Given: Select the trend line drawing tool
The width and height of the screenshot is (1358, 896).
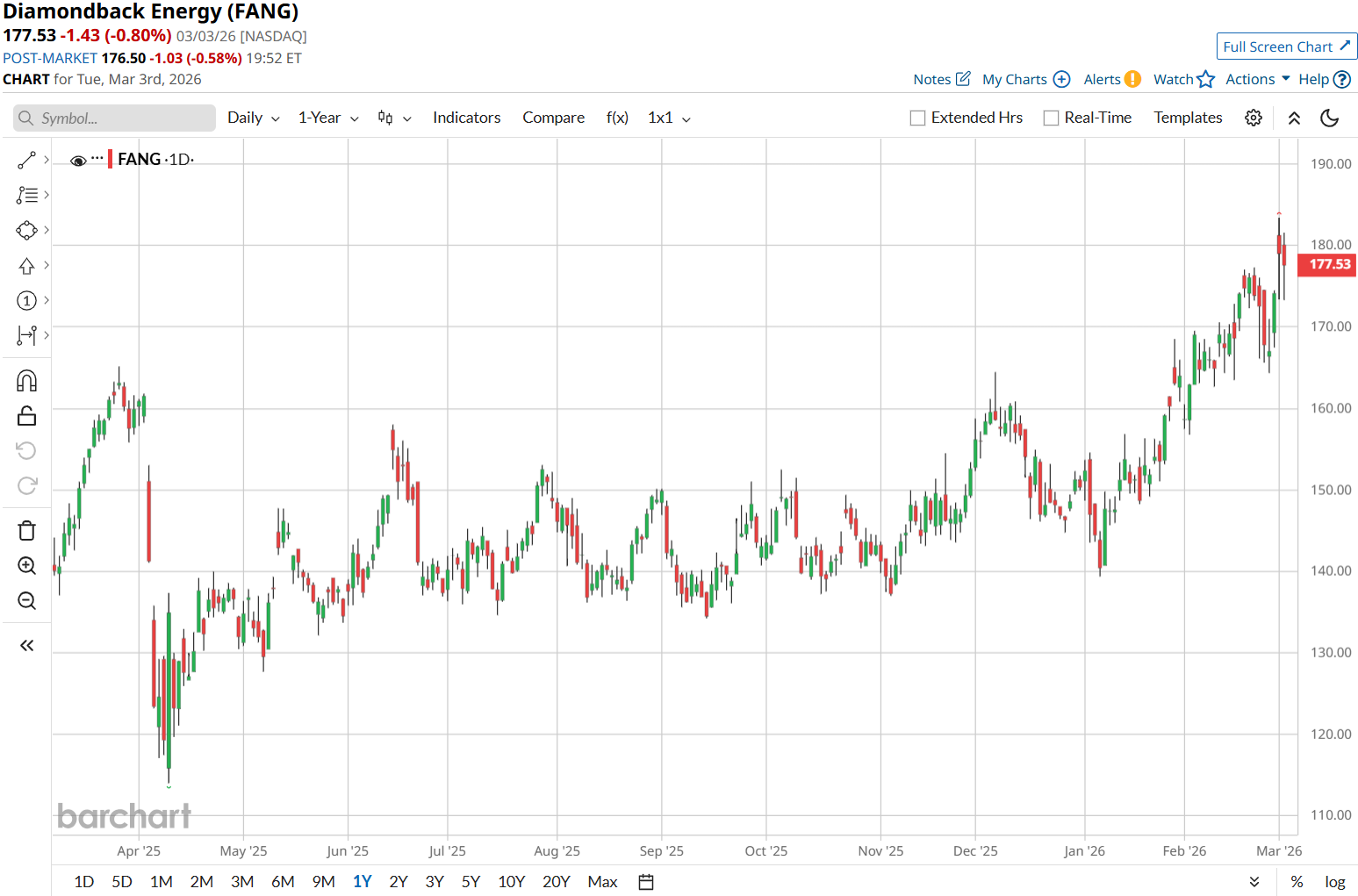Looking at the screenshot, I should click(26, 160).
